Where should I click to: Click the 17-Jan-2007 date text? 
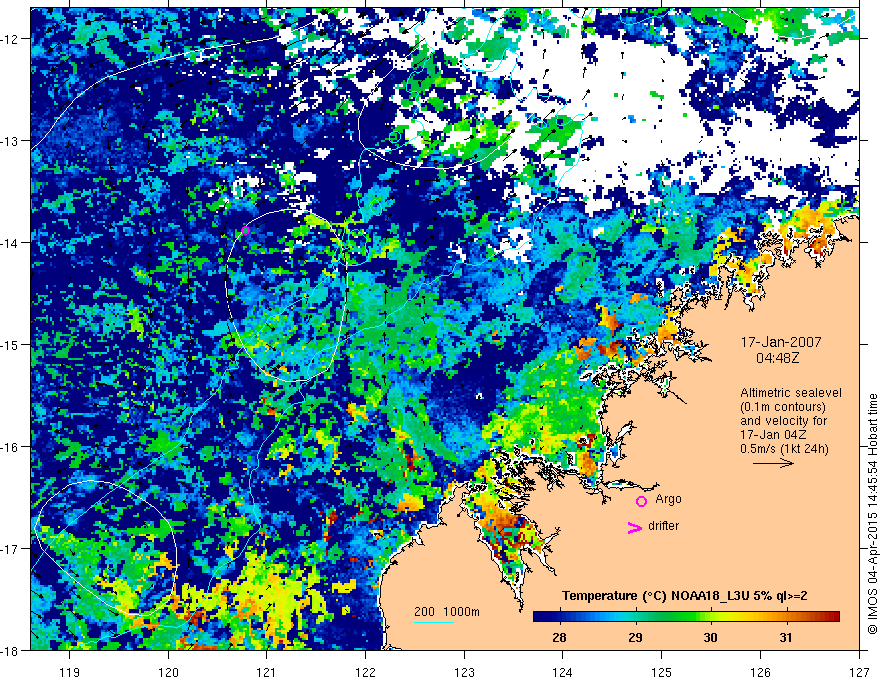(781, 342)
